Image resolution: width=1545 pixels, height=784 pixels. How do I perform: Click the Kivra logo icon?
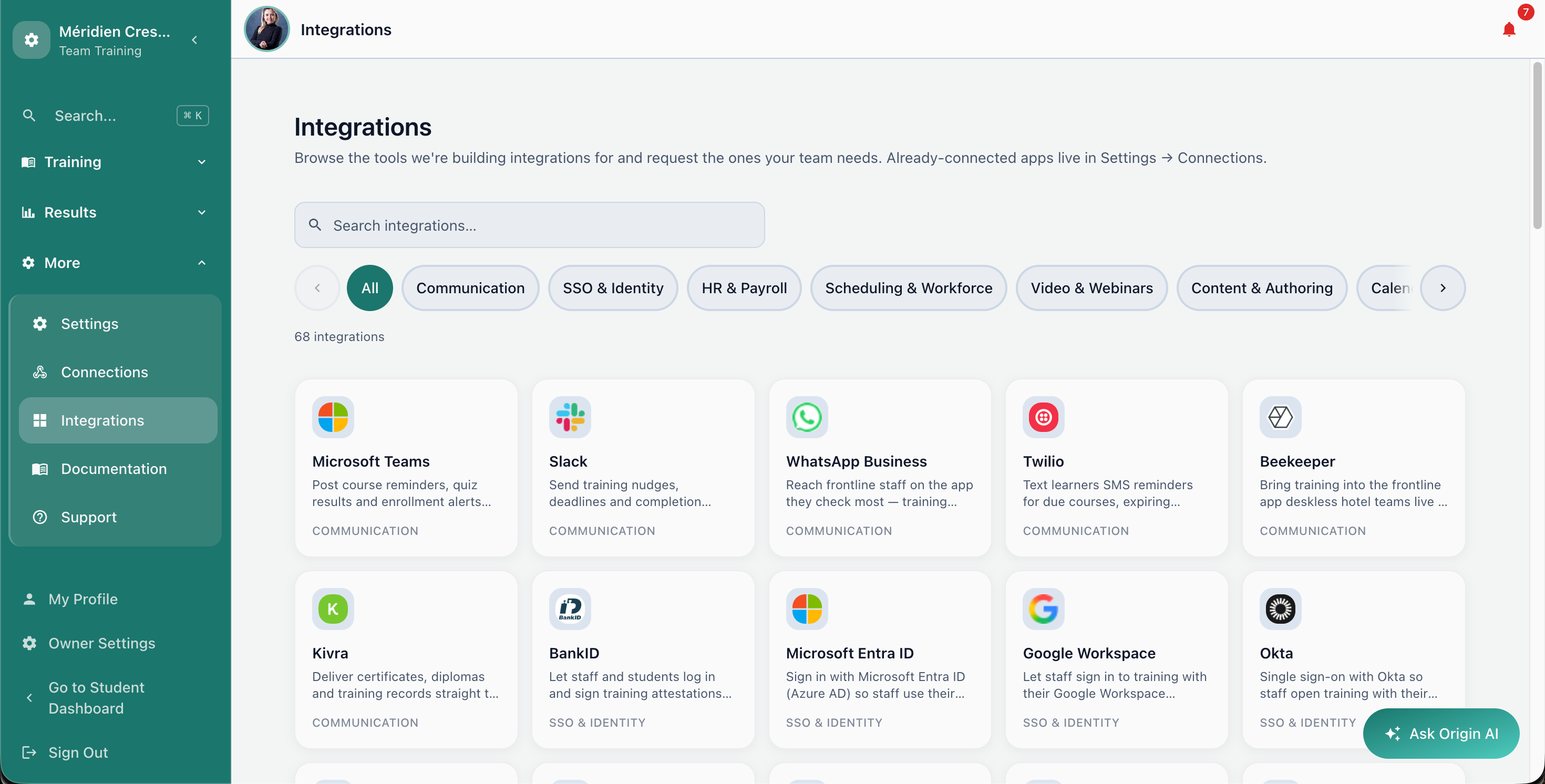[333, 609]
